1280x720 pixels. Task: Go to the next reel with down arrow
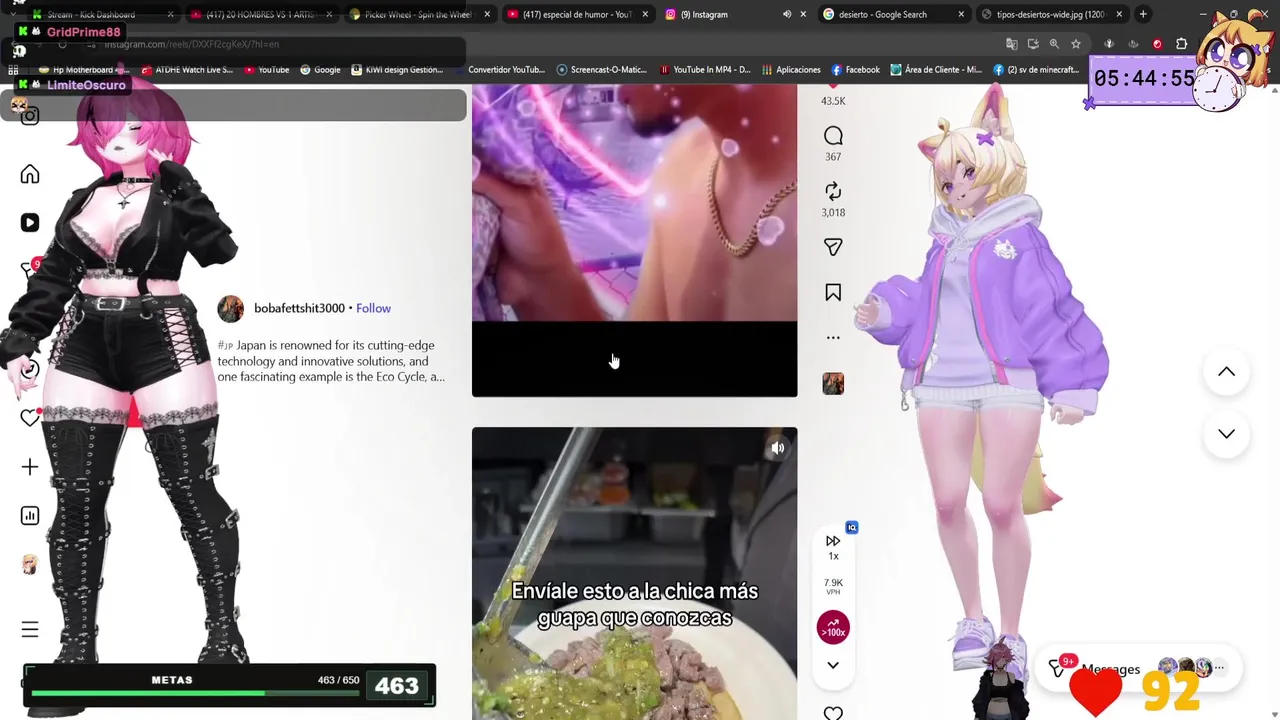click(1226, 434)
